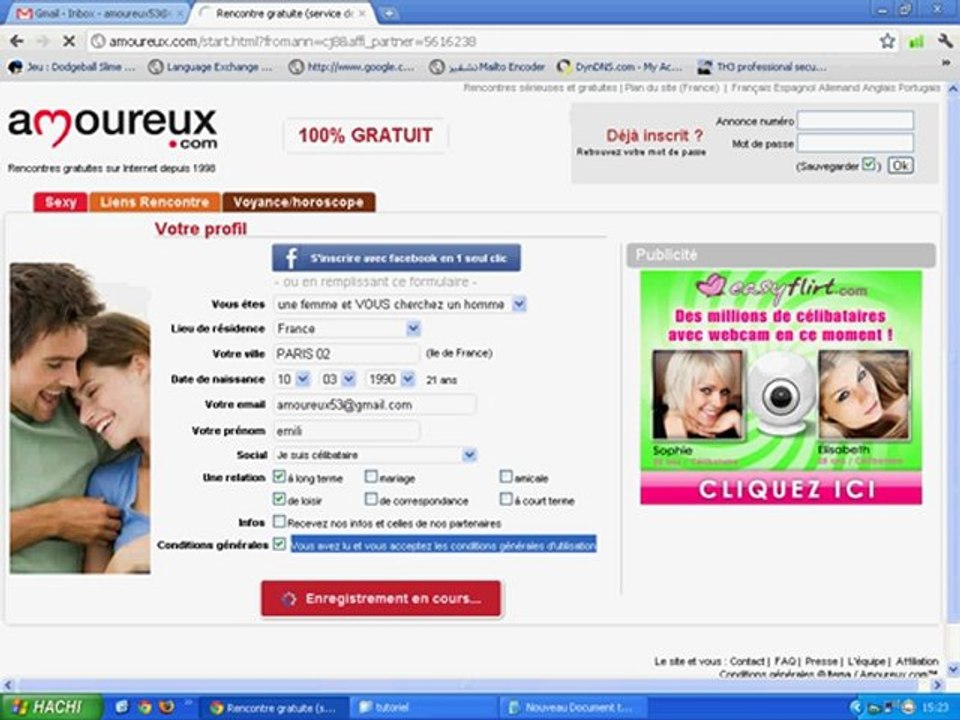Click the webcam image in easyflirt ad

[781, 395]
